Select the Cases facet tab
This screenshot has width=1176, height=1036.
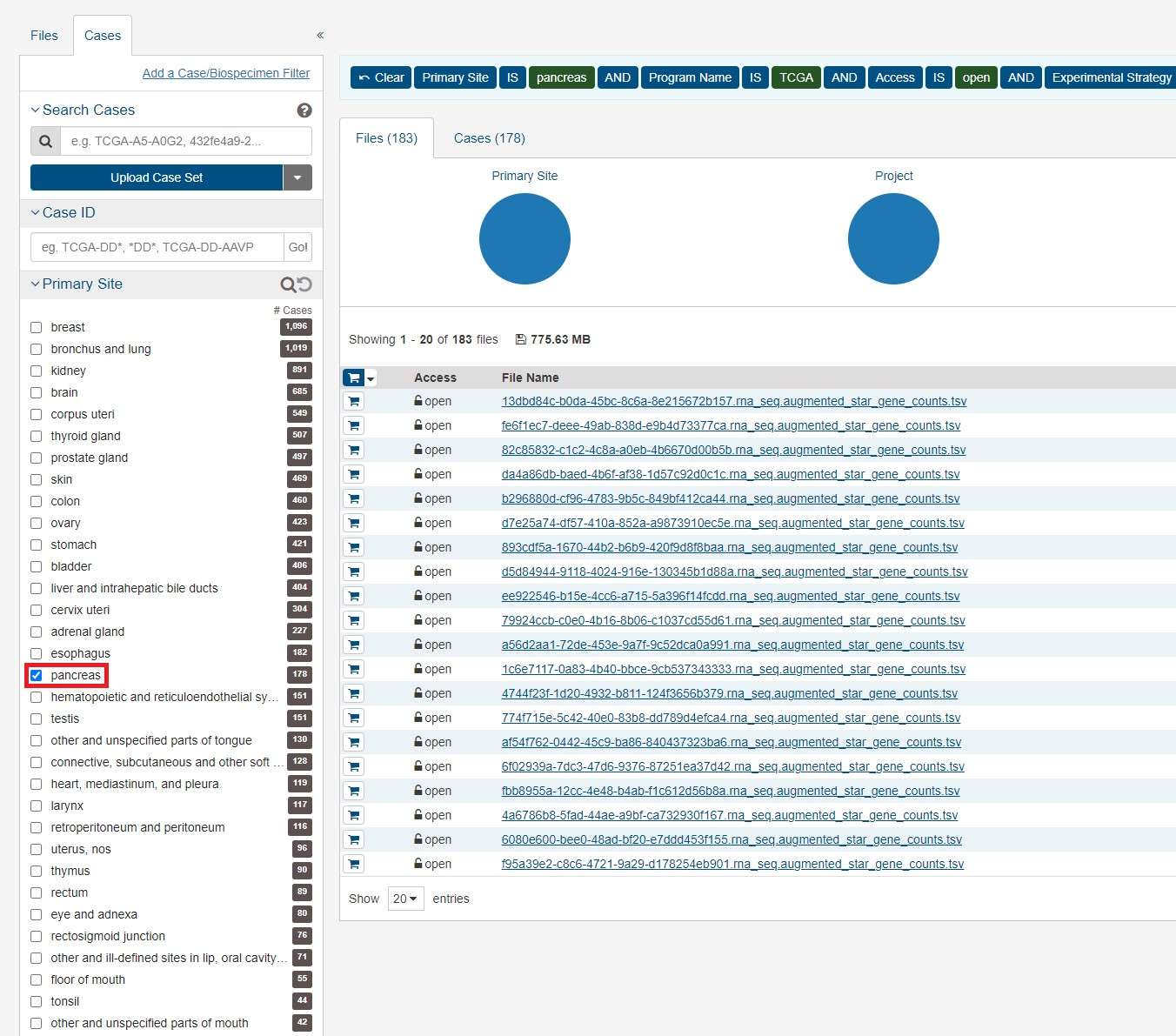tap(103, 36)
